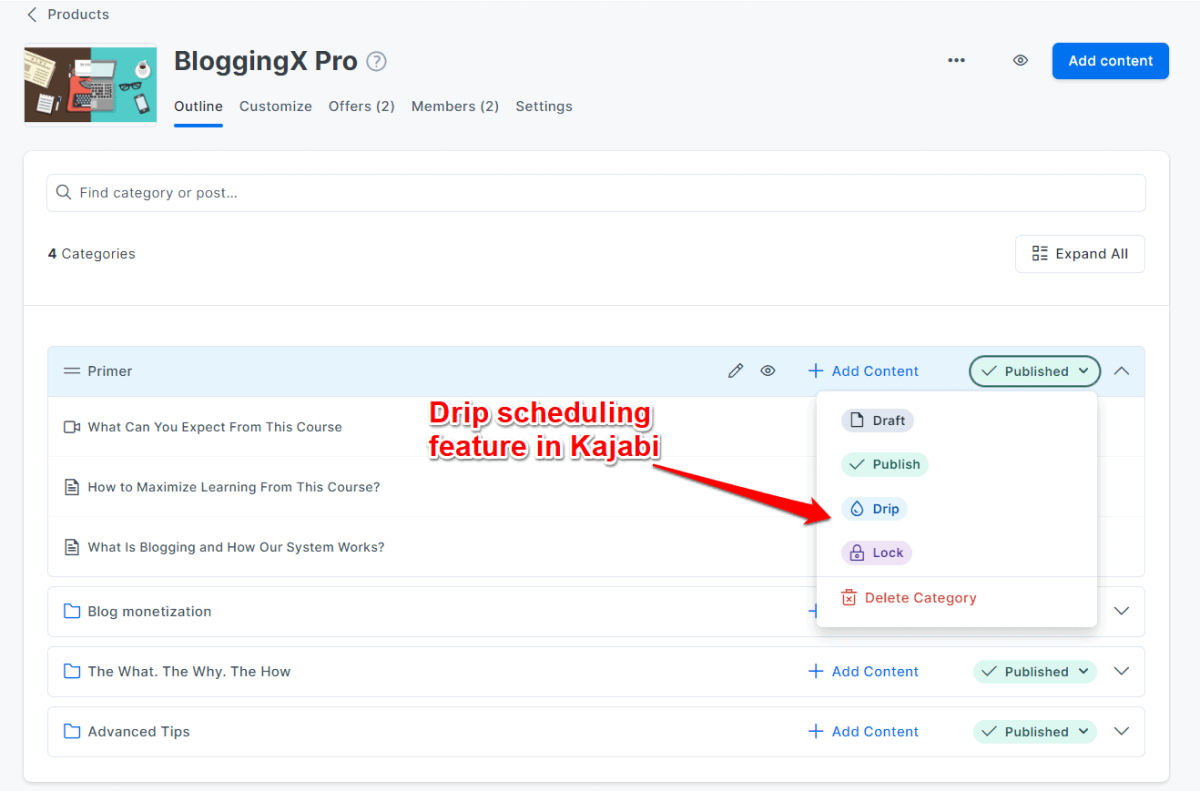The height and width of the screenshot is (791, 1200).
Task: Preview Primer category with eye icon
Action: (768, 371)
